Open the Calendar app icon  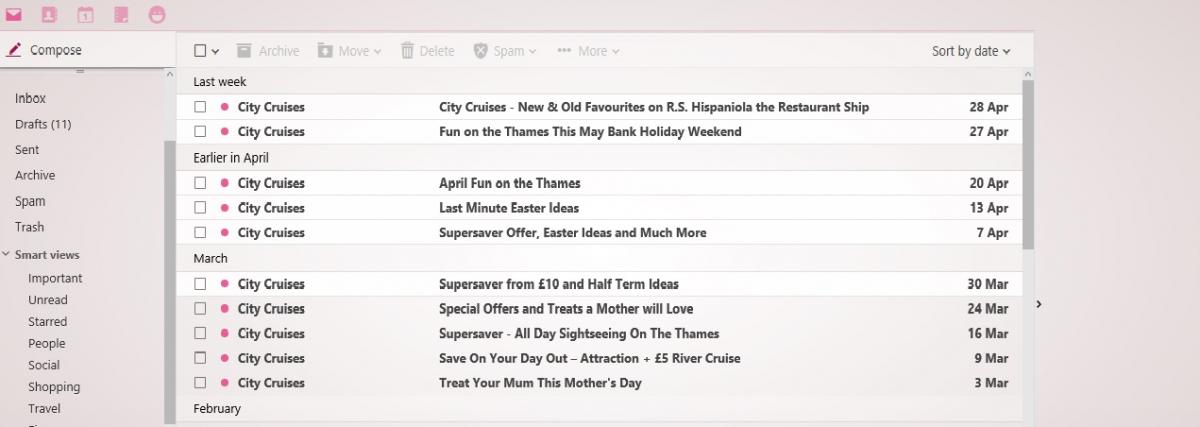86,15
